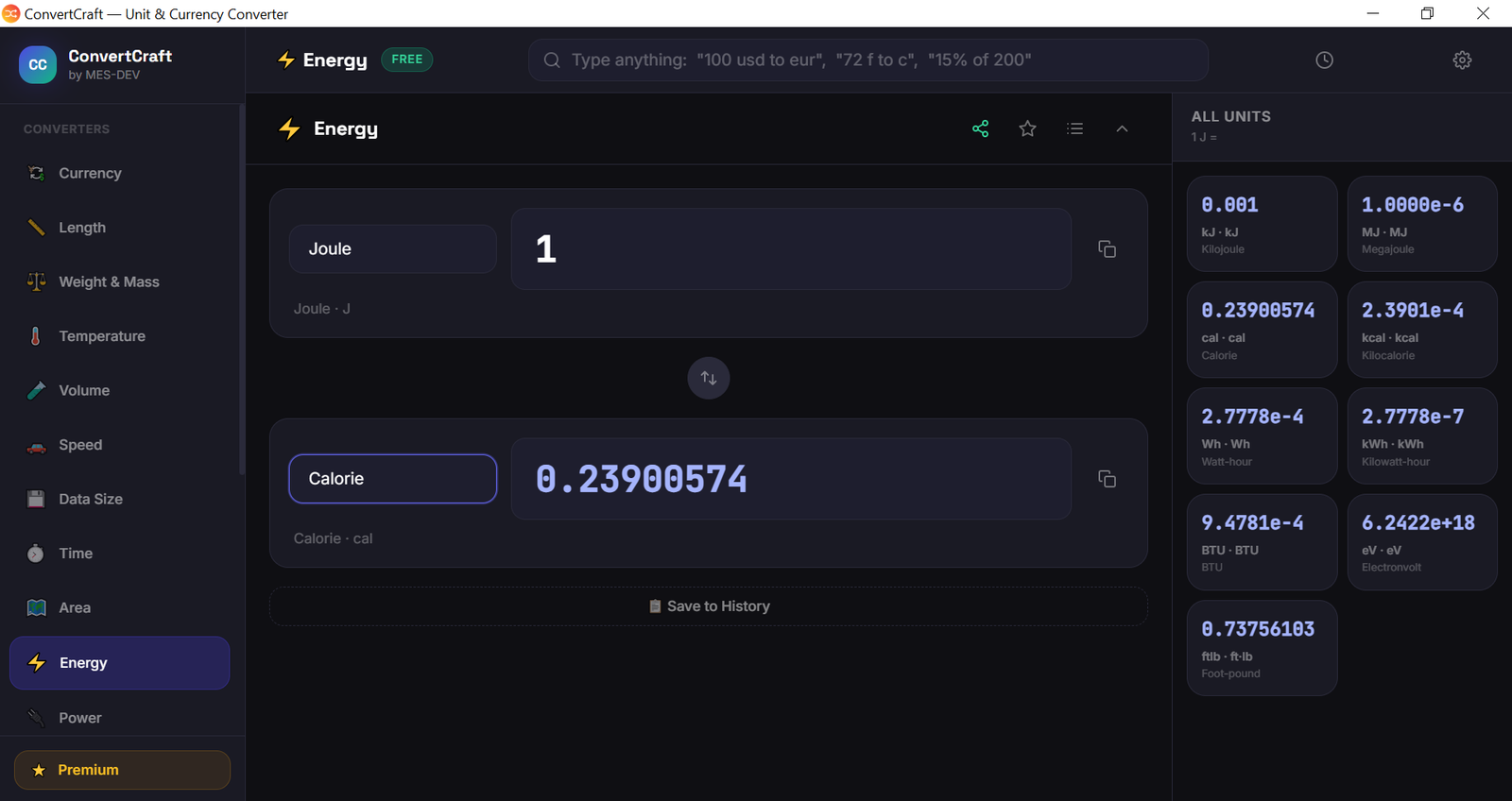Screen dimensions: 1512x801
Task: Pick the BTU unit card
Action: 1262,542
